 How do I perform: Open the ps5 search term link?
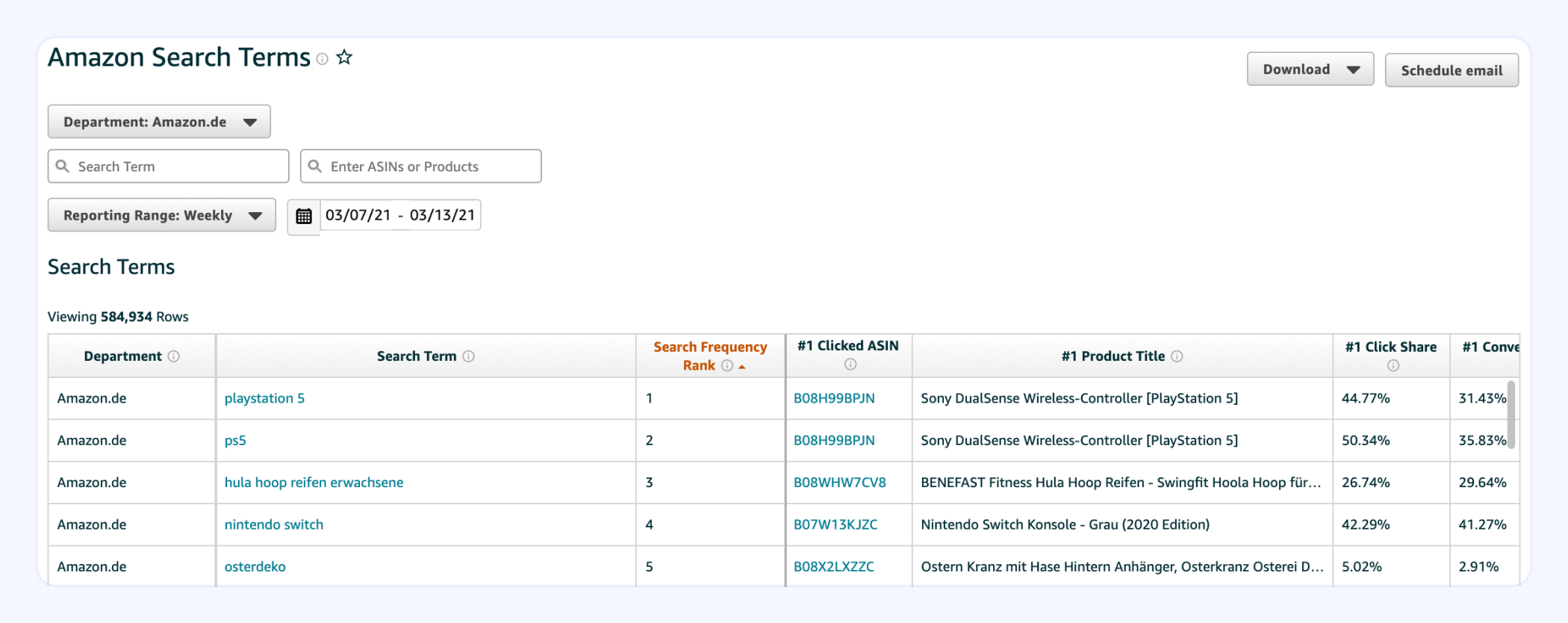(x=235, y=441)
